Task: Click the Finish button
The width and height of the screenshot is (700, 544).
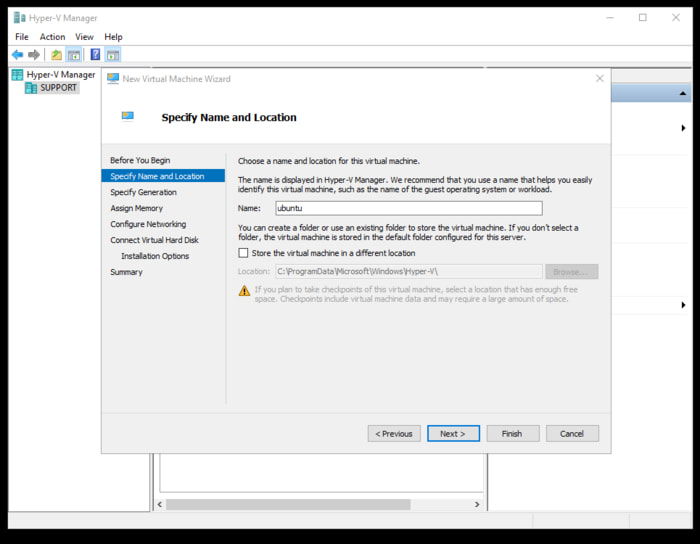Action: pyautogui.click(x=512, y=433)
